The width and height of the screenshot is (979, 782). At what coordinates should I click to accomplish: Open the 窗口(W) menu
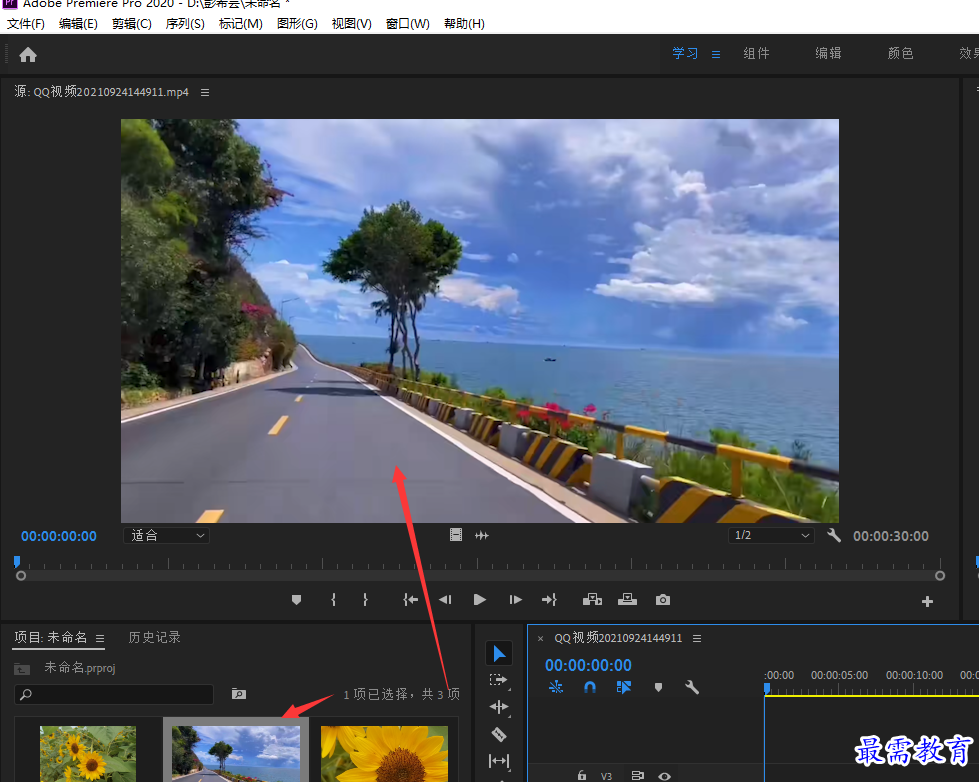408,24
